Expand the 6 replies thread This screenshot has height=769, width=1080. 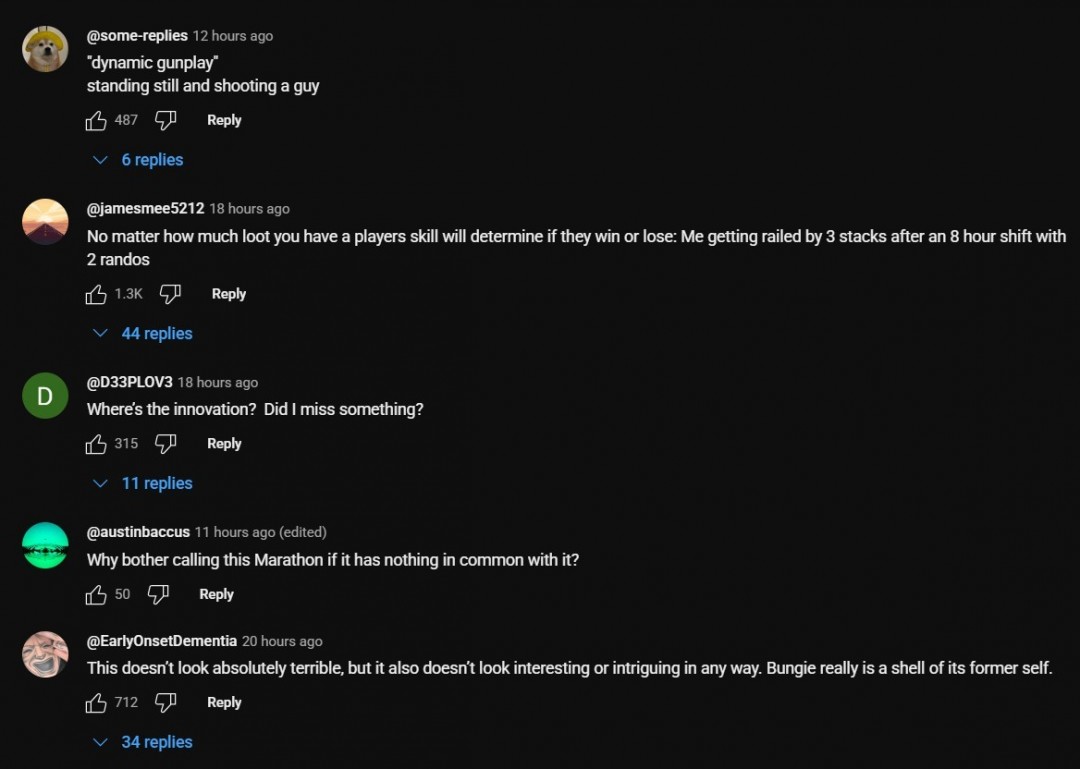[x=139, y=160]
